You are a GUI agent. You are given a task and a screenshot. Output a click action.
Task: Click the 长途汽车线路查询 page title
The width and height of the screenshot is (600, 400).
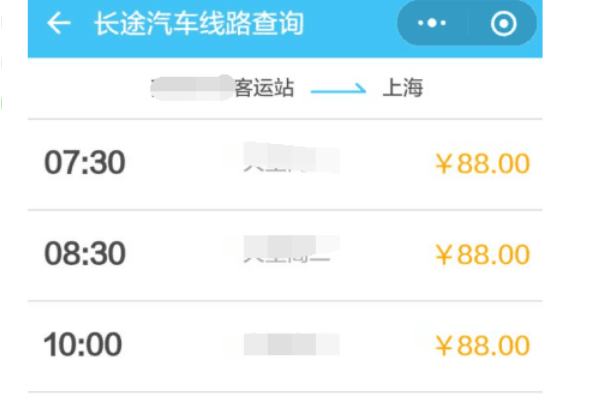pyautogui.click(x=198, y=24)
